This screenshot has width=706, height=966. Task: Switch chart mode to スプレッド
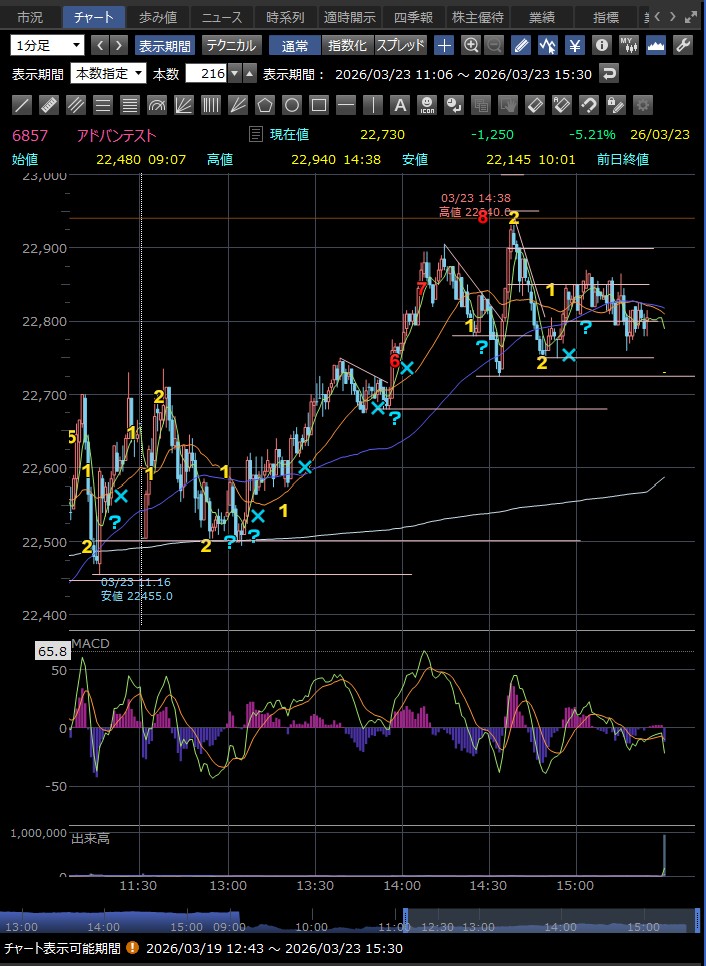pos(400,45)
